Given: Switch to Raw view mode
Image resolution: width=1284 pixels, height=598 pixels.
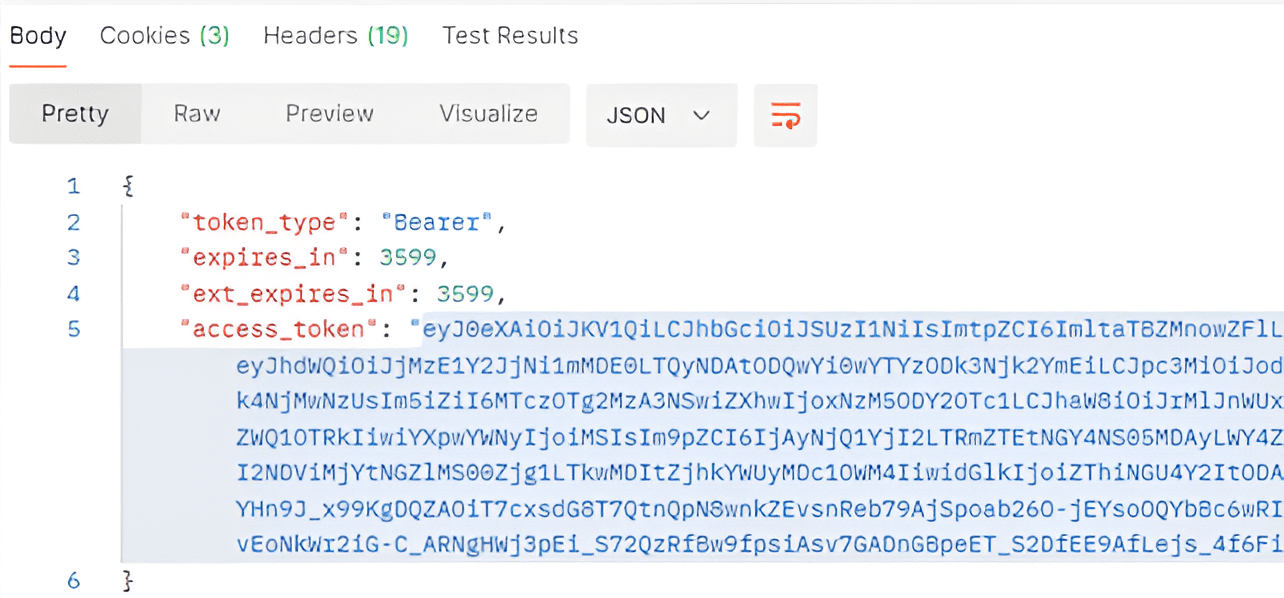Looking at the screenshot, I should [197, 114].
